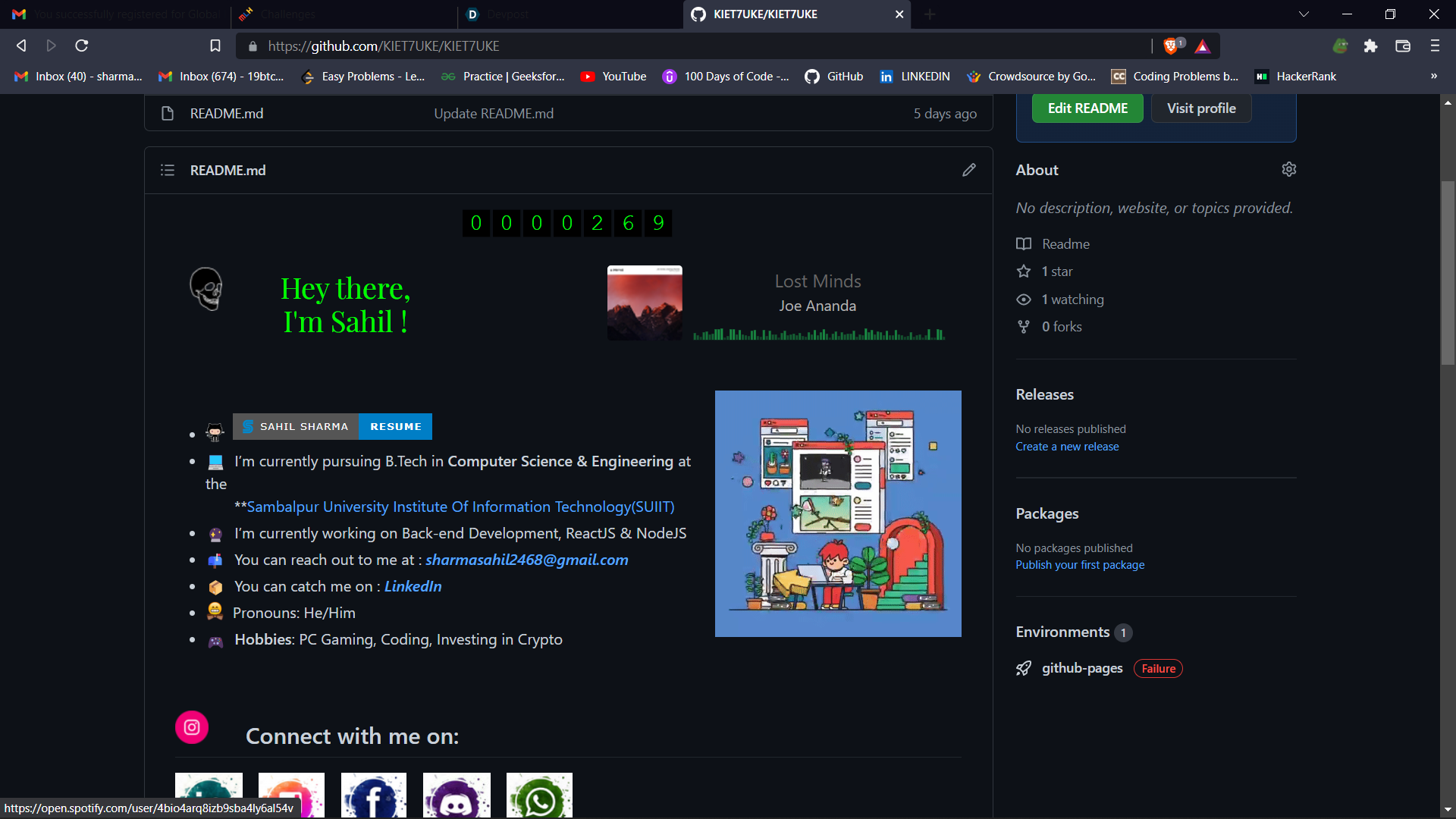Click the README pencil edit icon
This screenshot has width=1456, height=819.
[968, 170]
